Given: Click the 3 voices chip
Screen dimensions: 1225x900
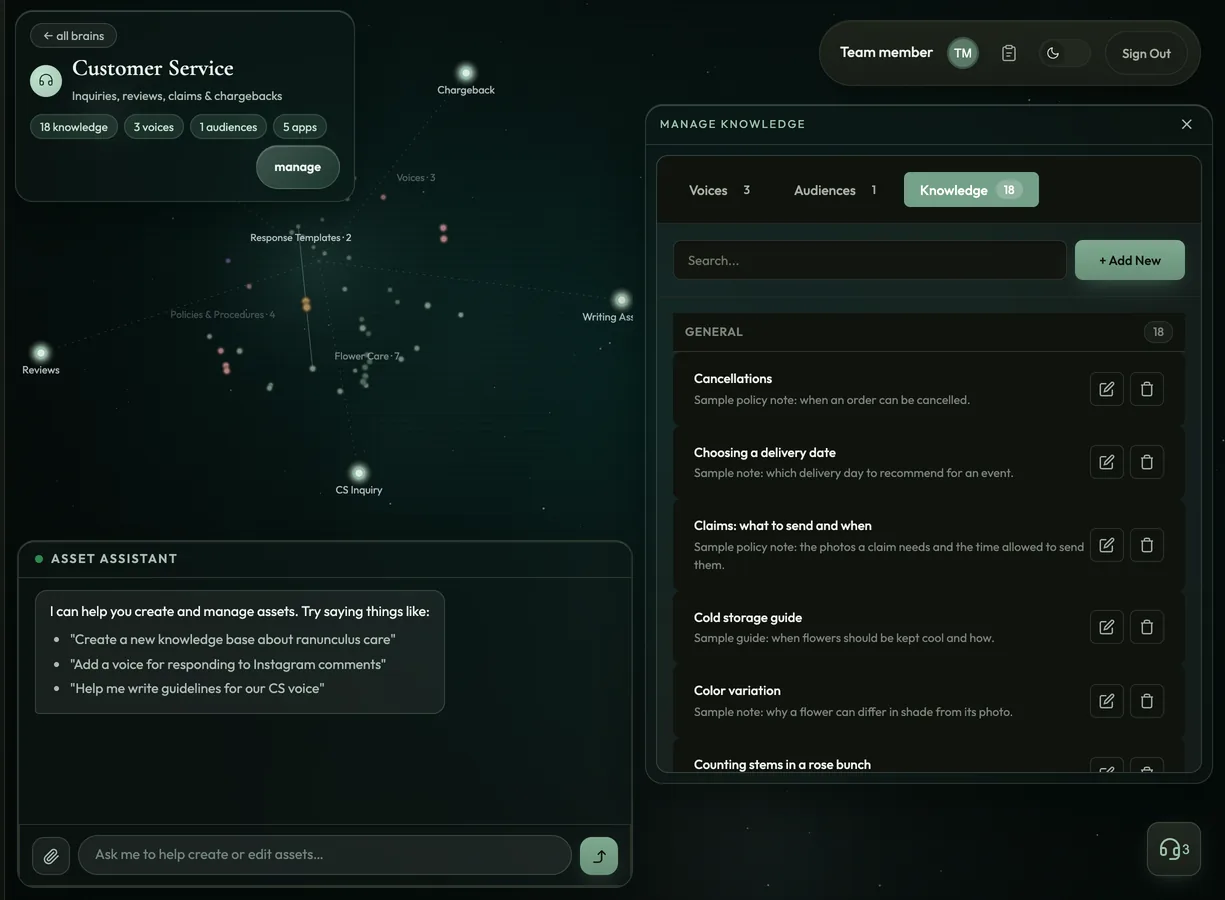Looking at the screenshot, I should coord(154,127).
